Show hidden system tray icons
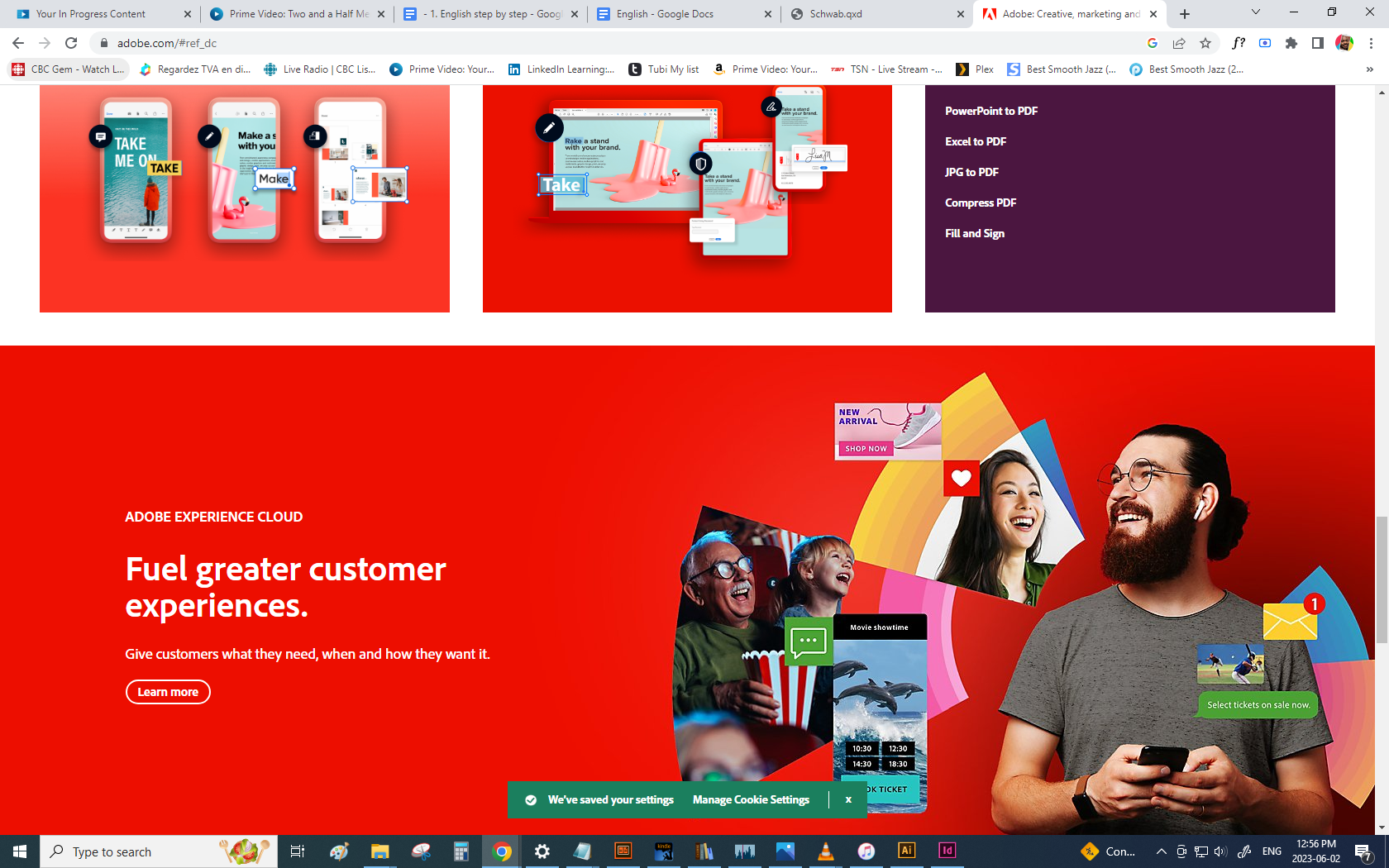The height and width of the screenshot is (868, 1389). (x=1161, y=851)
